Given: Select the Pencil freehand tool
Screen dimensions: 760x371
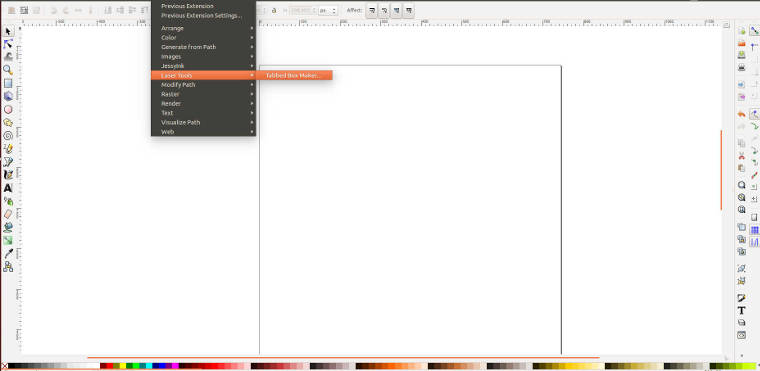Looking at the screenshot, I should [8, 148].
